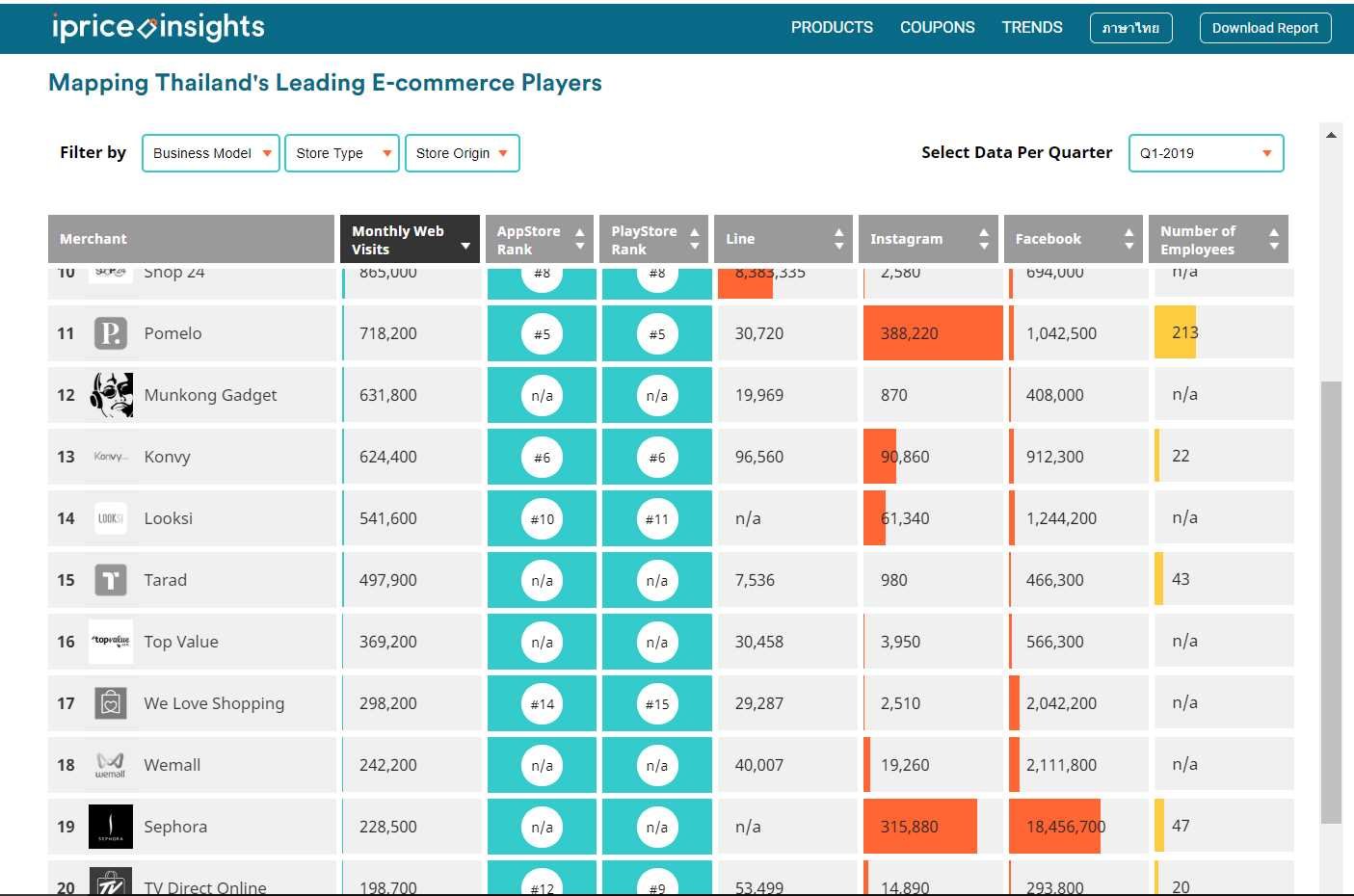The image size is (1354, 896).
Task: Click the We Love Shopping name
Action: pos(214,703)
